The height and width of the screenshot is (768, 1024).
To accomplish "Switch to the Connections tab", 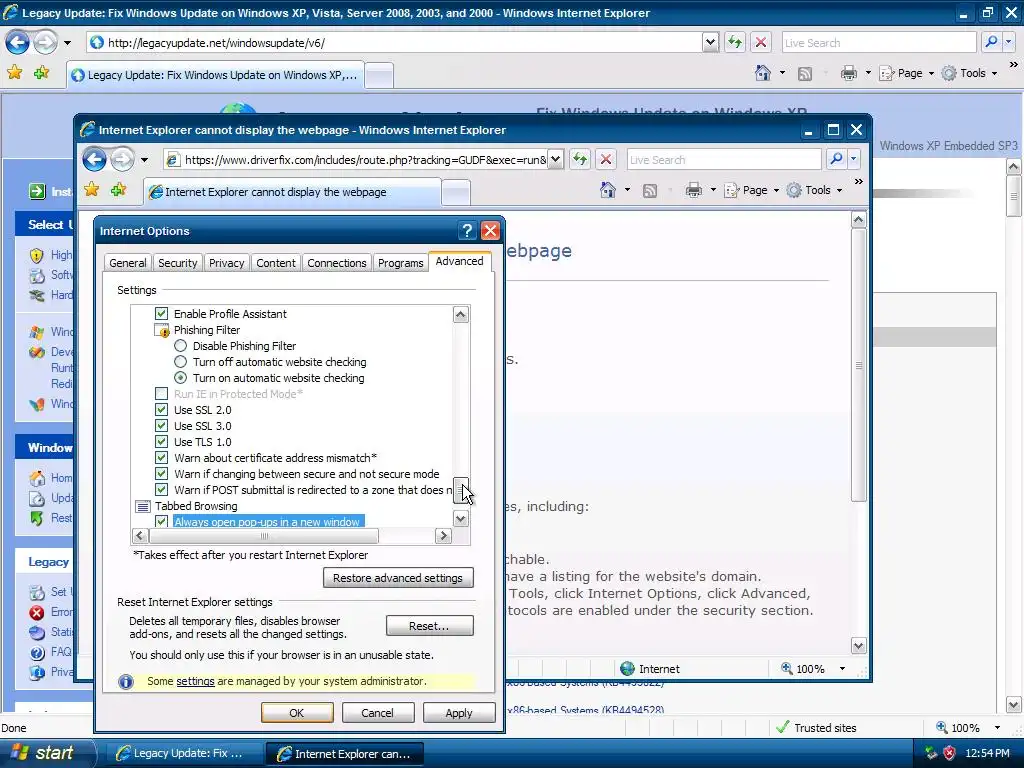I will (337, 263).
